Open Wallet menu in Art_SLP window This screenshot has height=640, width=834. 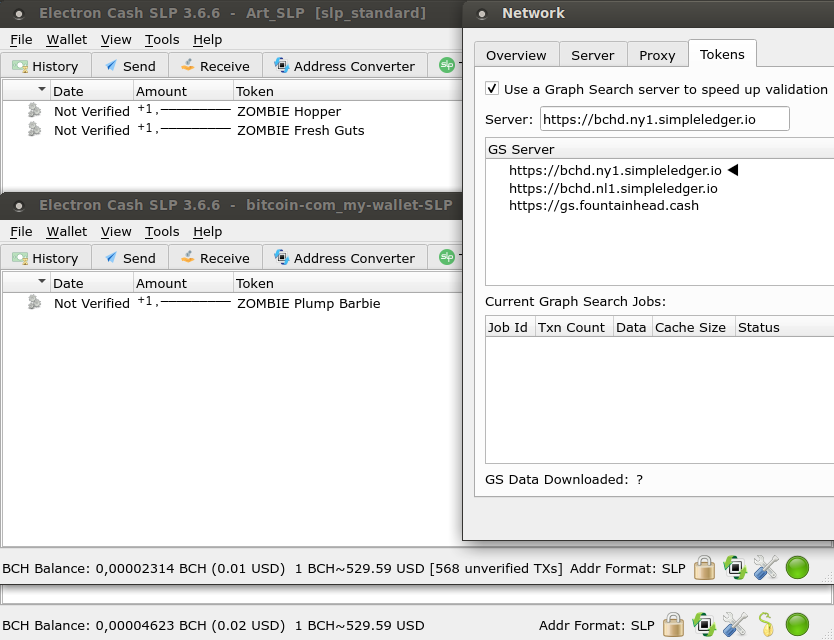coord(66,40)
